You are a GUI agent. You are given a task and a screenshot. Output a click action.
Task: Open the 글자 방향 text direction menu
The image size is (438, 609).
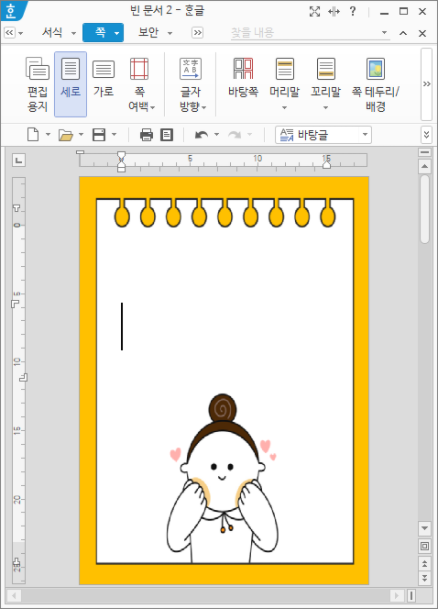coord(191,84)
